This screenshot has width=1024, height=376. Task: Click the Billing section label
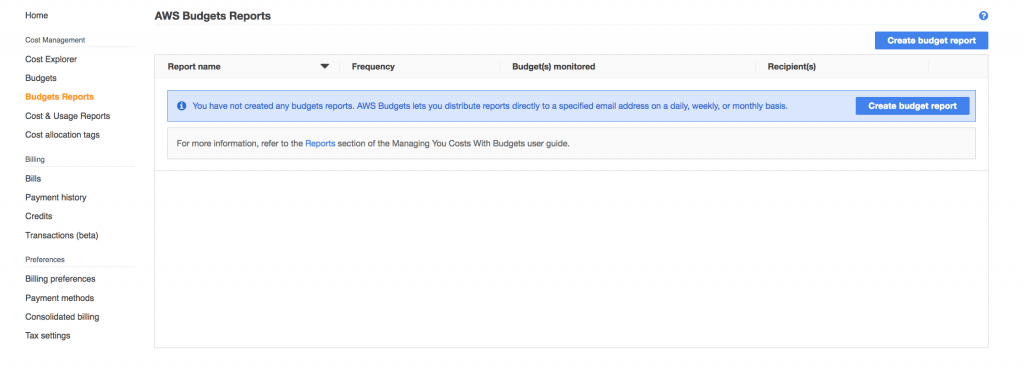(x=35, y=160)
